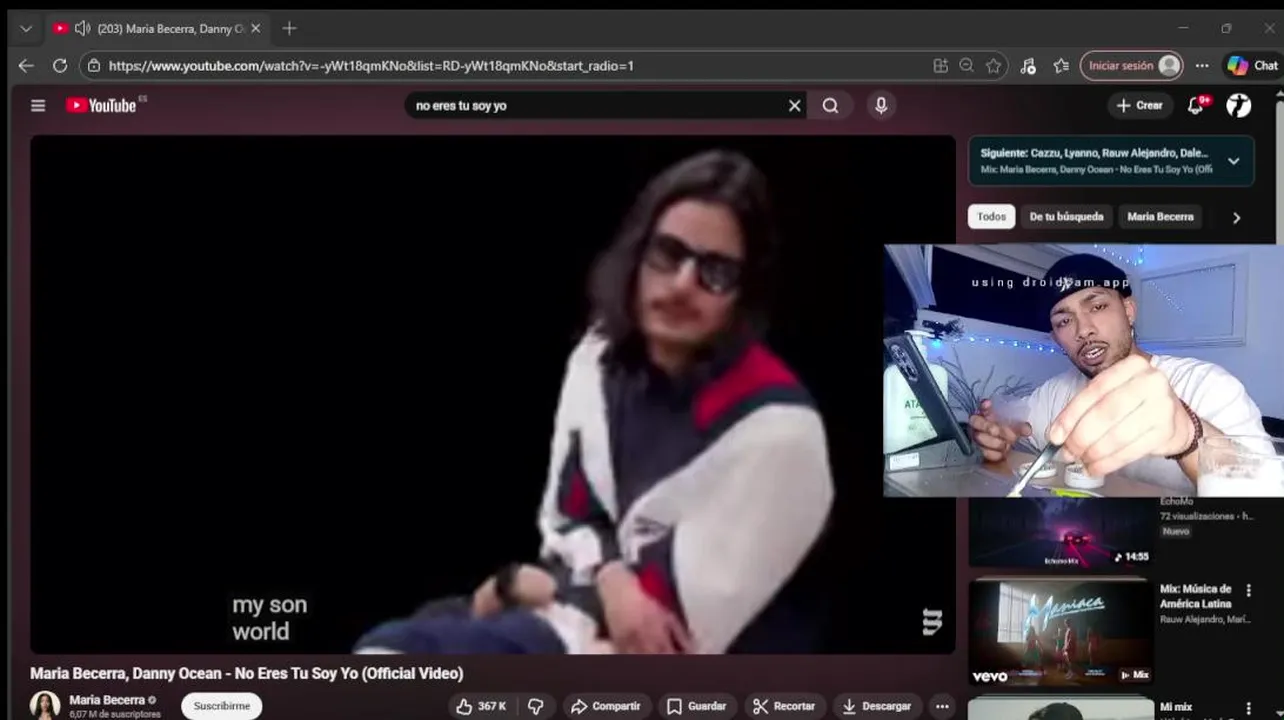
Task: Click the video title text
Action: [246, 673]
